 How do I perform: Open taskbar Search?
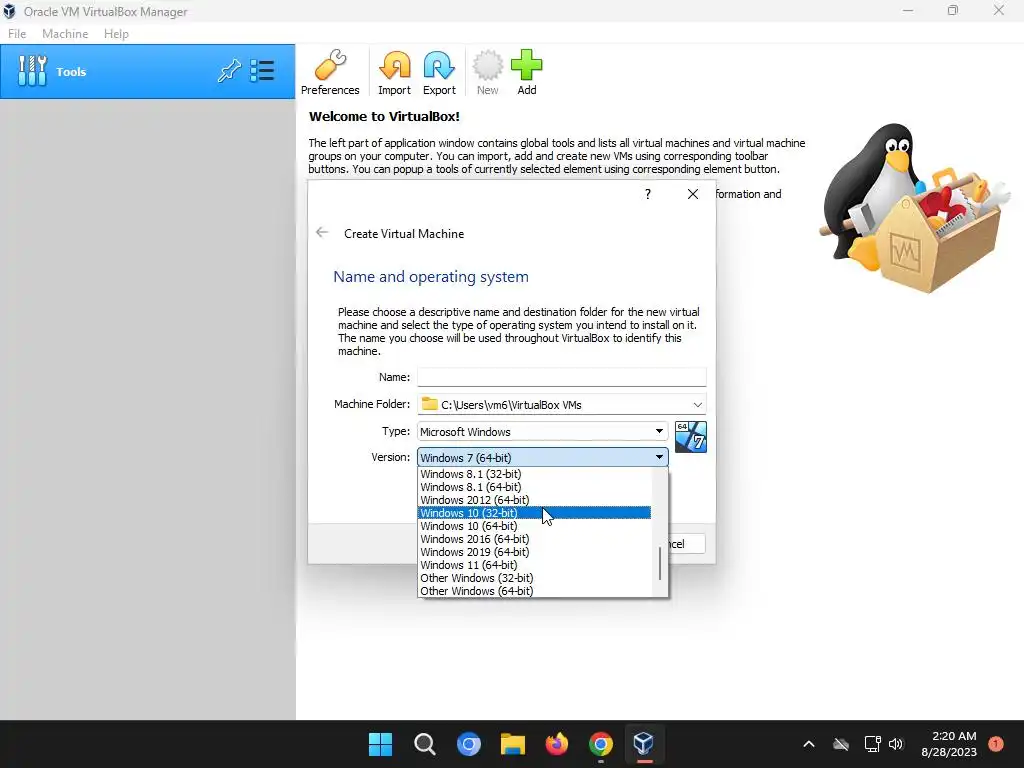[x=424, y=744]
